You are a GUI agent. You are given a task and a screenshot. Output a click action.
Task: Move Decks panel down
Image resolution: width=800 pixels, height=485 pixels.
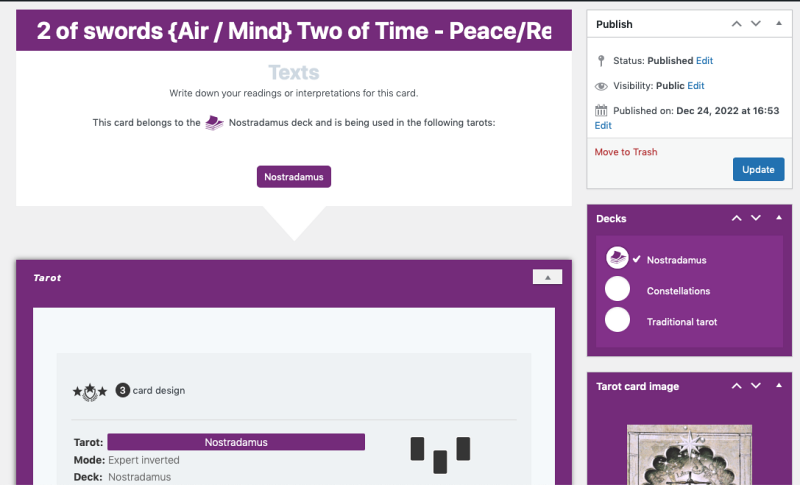click(x=756, y=218)
